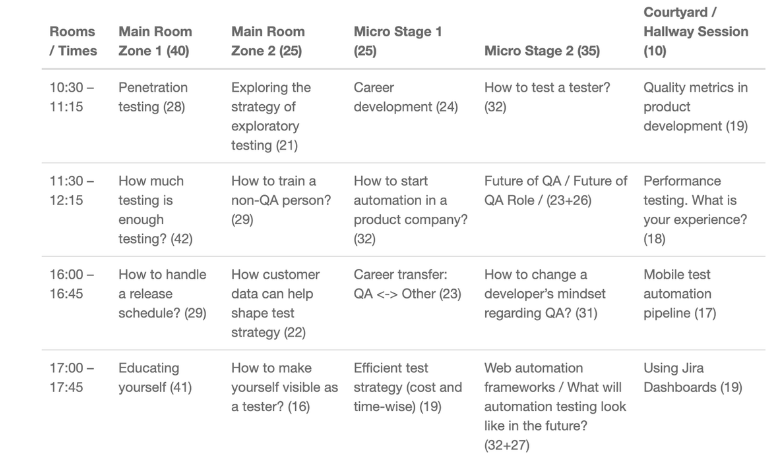This screenshot has height=470, width=779.
Task: Select 'How to start automation in a product company?'
Action: point(410,210)
